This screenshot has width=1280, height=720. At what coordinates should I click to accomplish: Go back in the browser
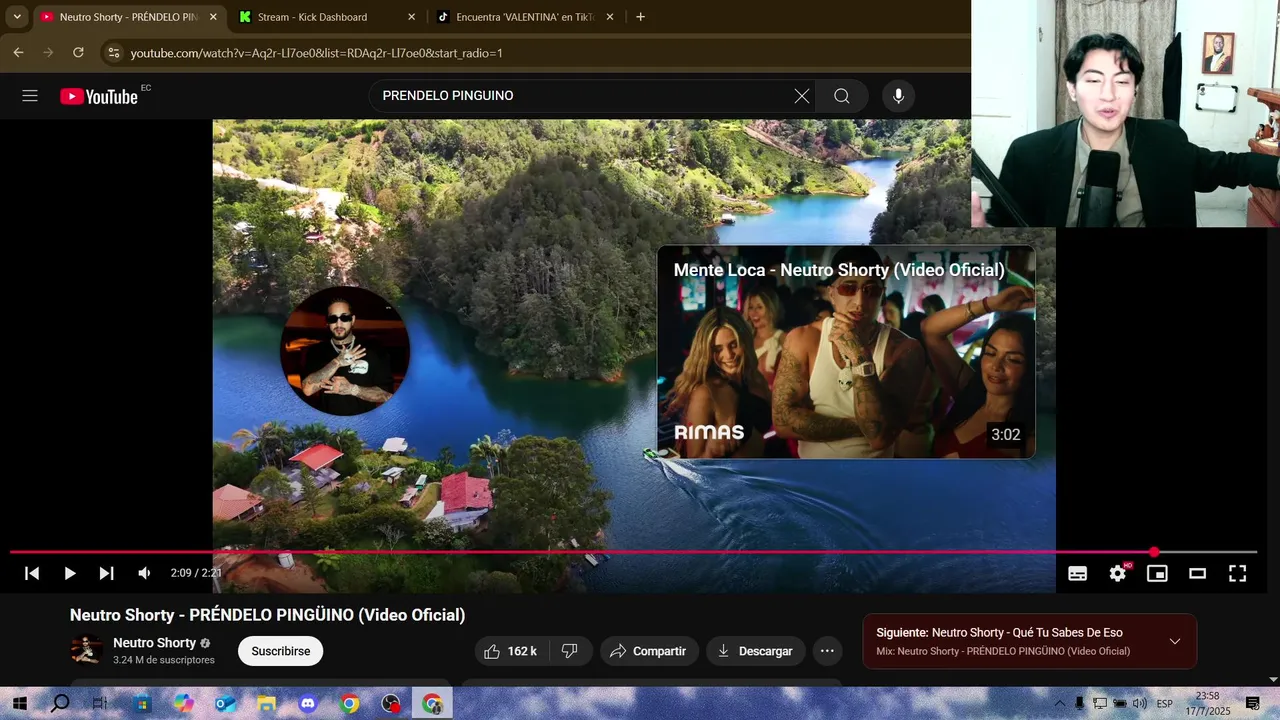tap(18, 53)
